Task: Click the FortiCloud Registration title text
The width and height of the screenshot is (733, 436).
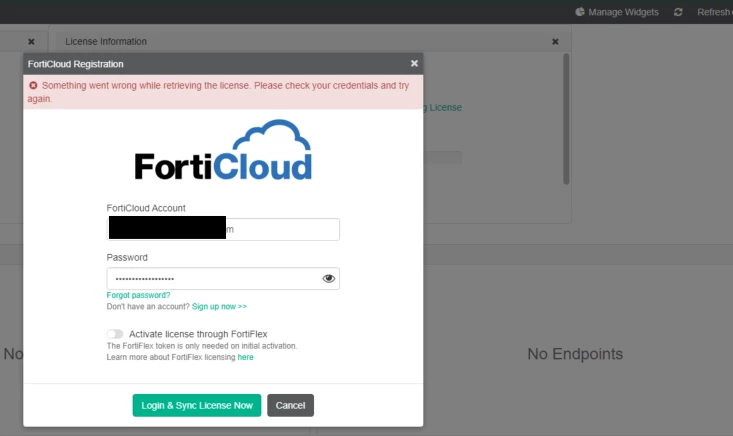Action: coord(75,64)
